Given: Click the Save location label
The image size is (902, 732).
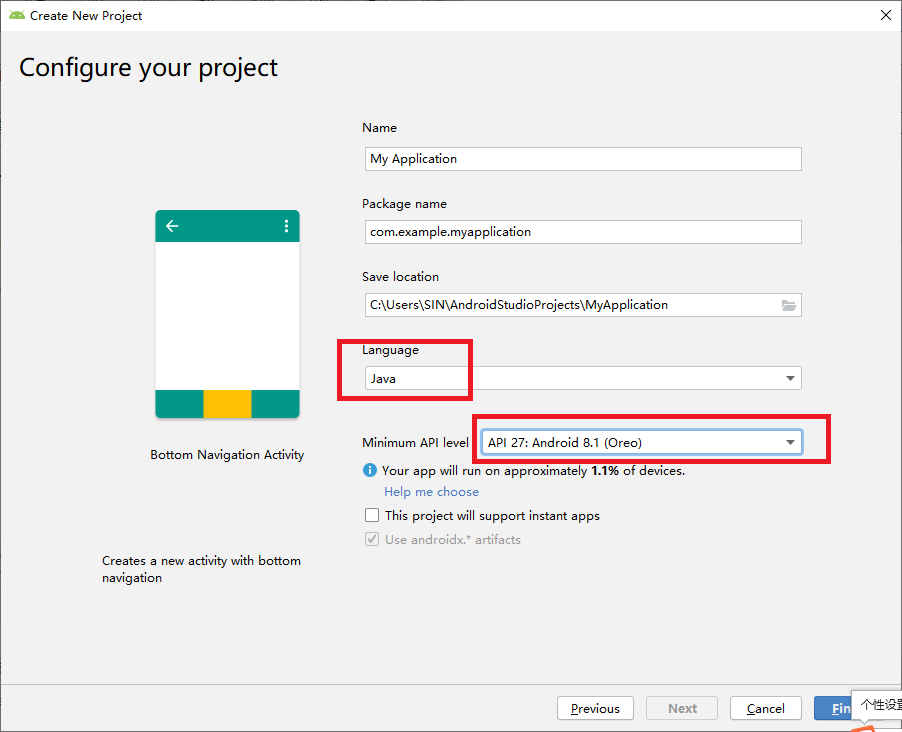Looking at the screenshot, I should pyautogui.click(x=400, y=277).
